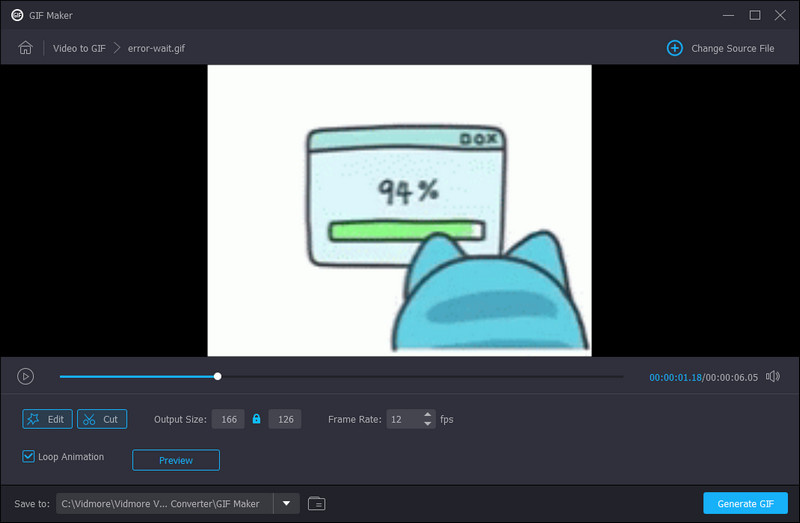Image resolution: width=800 pixels, height=523 pixels.
Task: Increase frame rate with up arrow
Action: point(428,415)
